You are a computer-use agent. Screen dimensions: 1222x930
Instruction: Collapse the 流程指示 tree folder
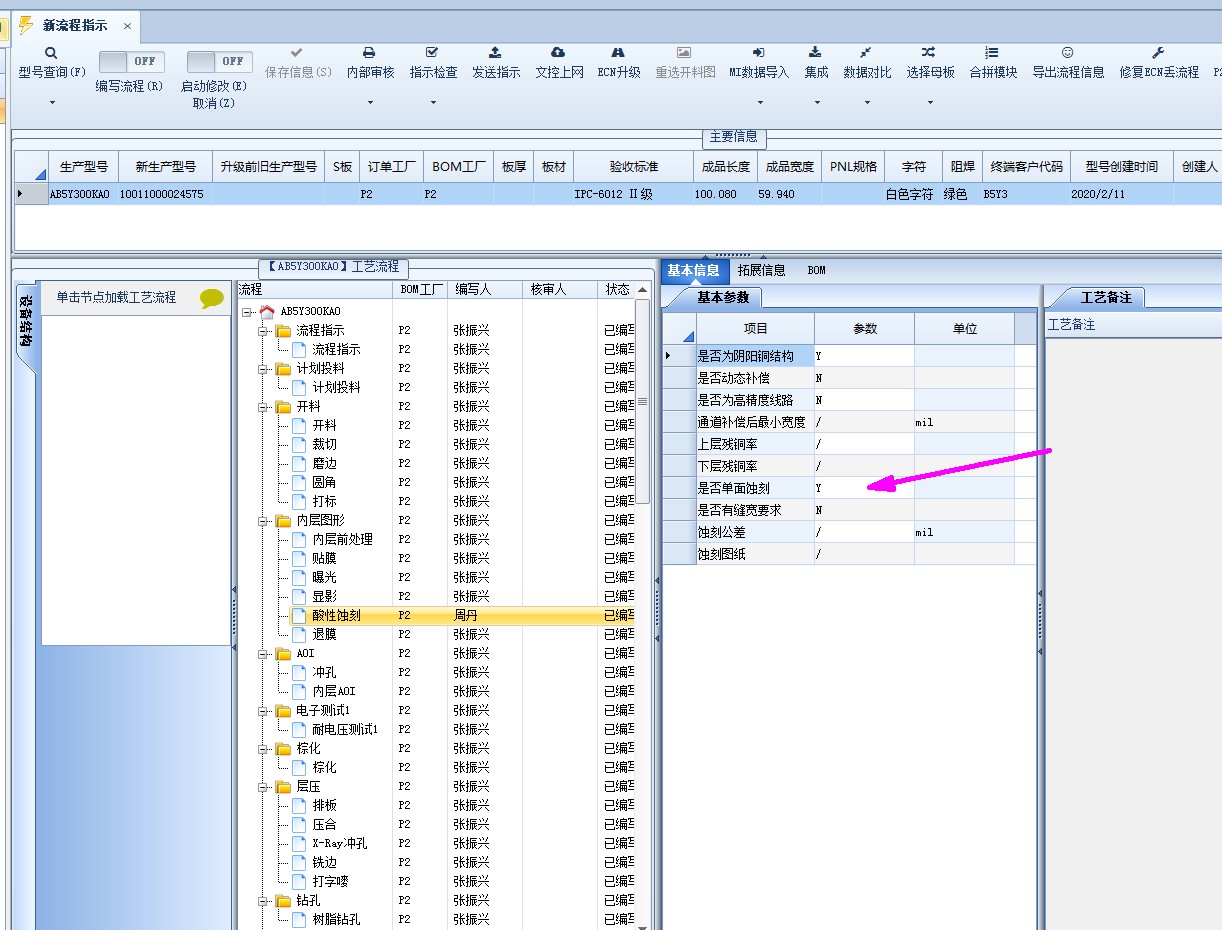(x=263, y=331)
